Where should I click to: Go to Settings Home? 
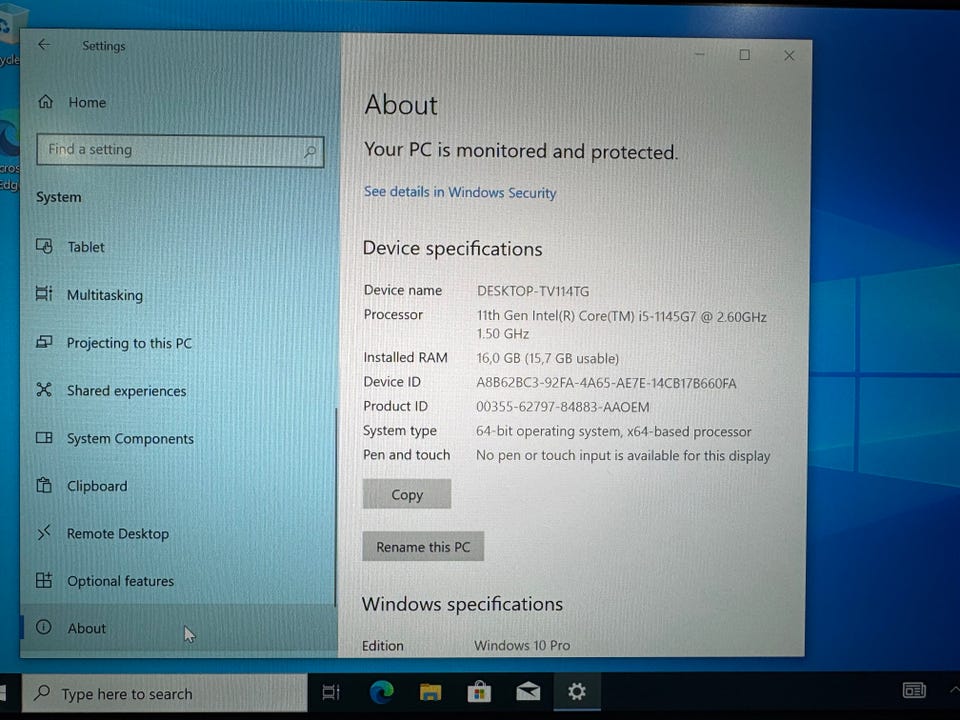(87, 102)
